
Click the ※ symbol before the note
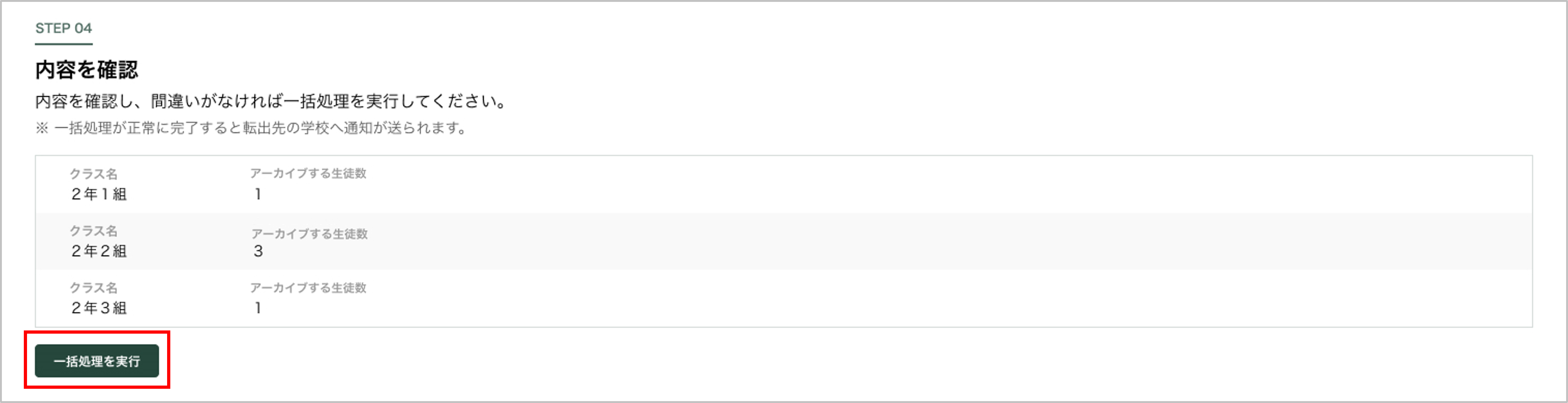click(x=41, y=128)
